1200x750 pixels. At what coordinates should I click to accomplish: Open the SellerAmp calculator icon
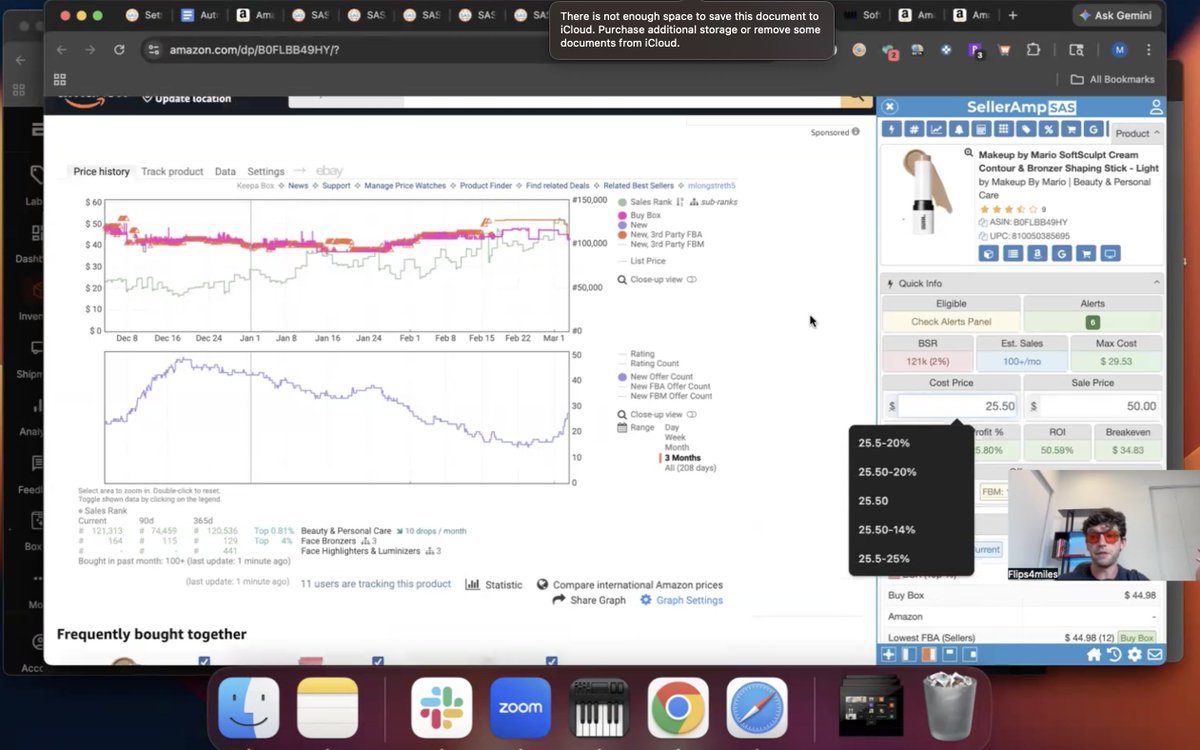tap(982, 129)
